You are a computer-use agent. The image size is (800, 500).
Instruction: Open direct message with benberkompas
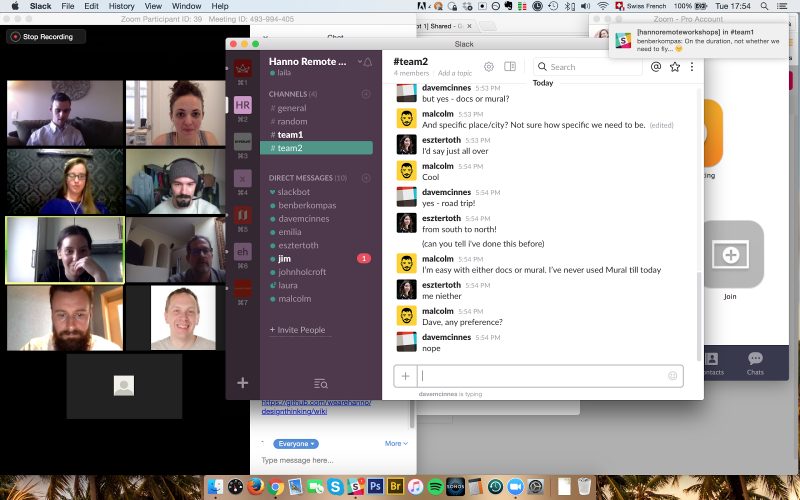(316, 205)
